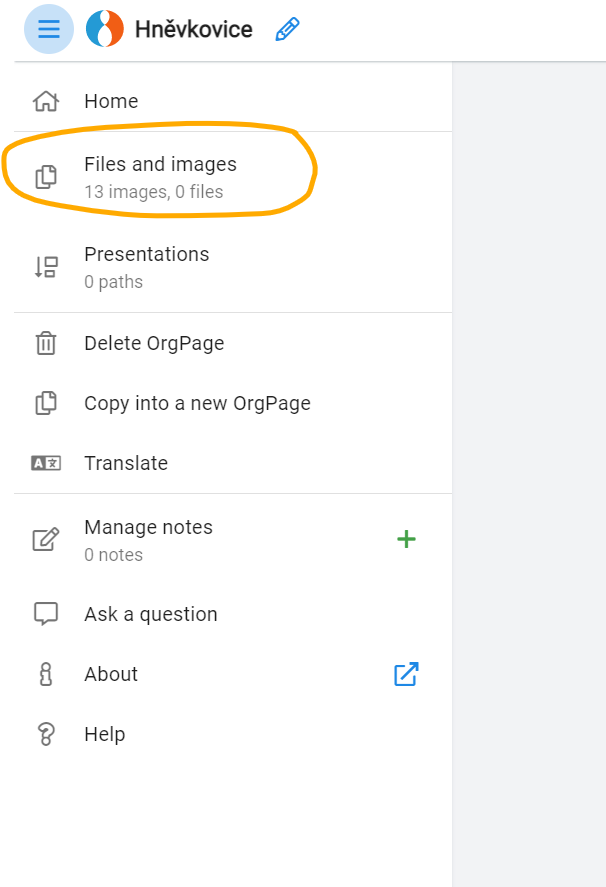This screenshot has height=887, width=606.
Task: Click the Help question mark icon
Action: tap(46, 734)
